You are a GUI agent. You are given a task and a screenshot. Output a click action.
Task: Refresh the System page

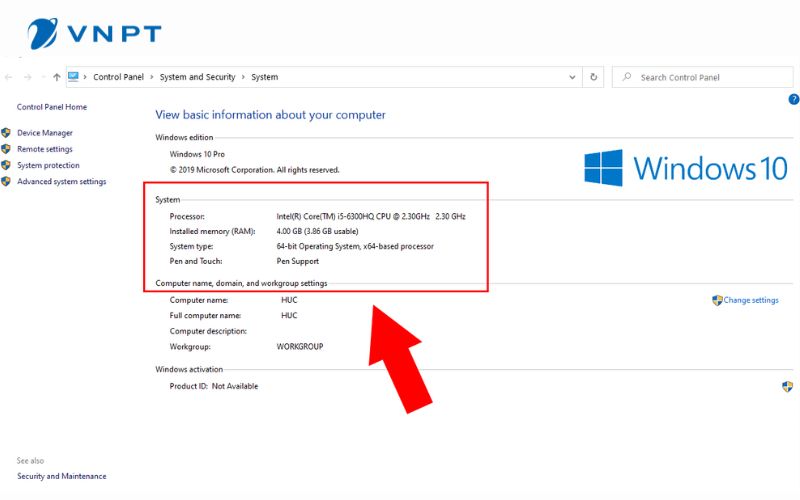pos(594,77)
